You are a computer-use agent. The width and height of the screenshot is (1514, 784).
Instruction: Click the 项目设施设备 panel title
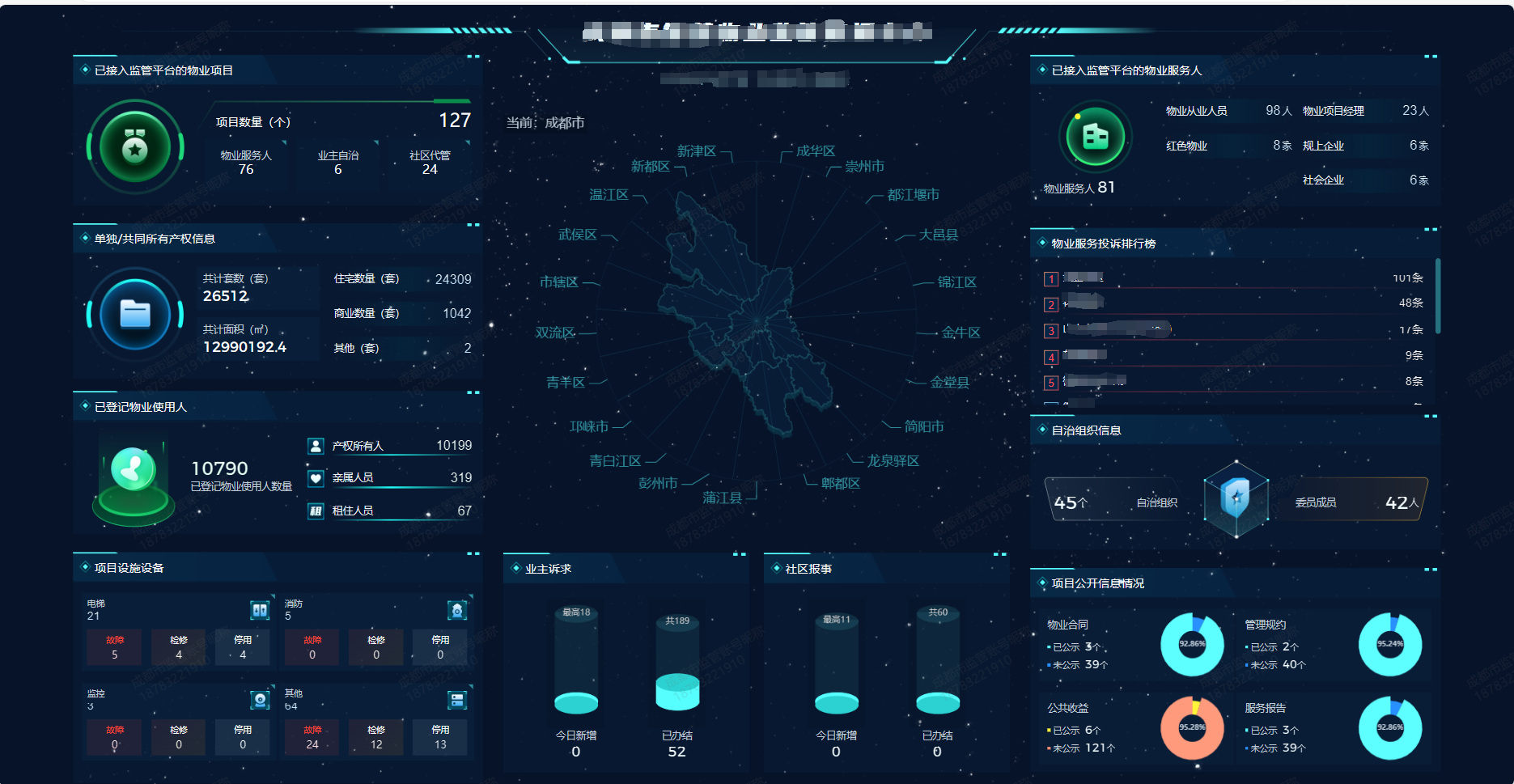[129, 568]
